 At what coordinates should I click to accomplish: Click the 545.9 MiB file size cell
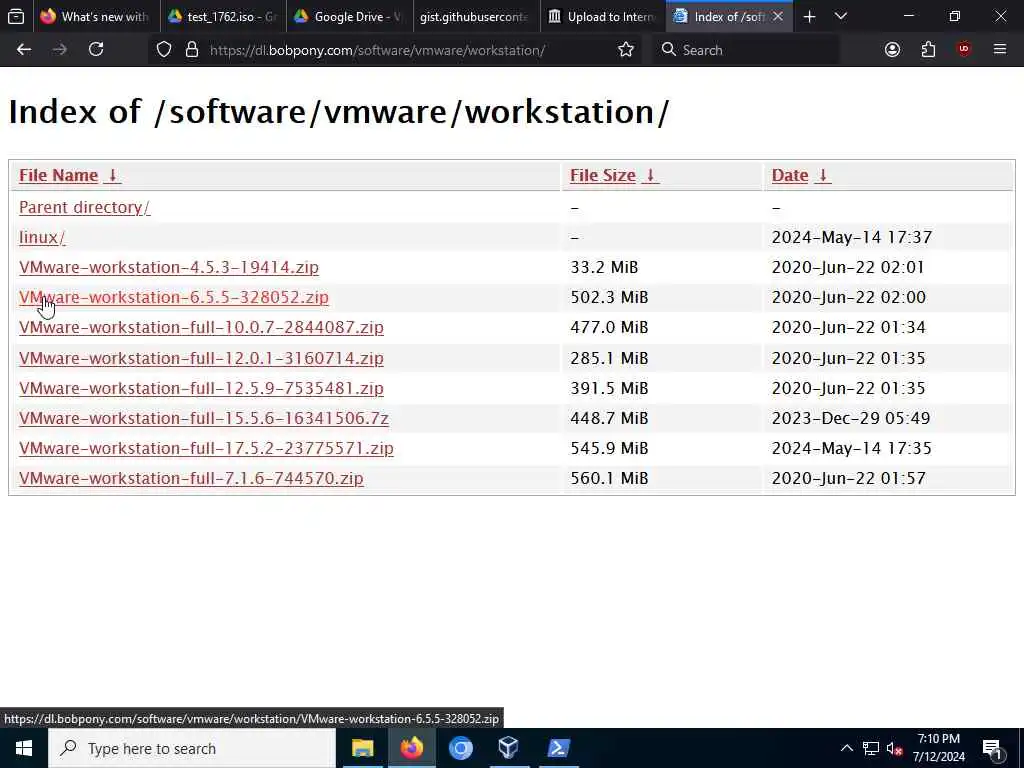click(609, 448)
